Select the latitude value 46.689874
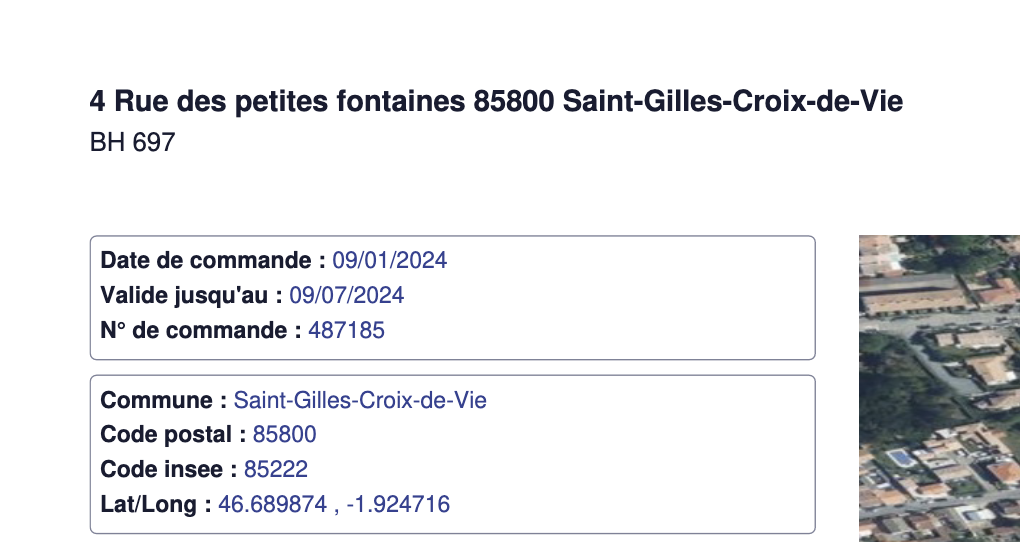This screenshot has width=1020, height=542. point(273,504)
